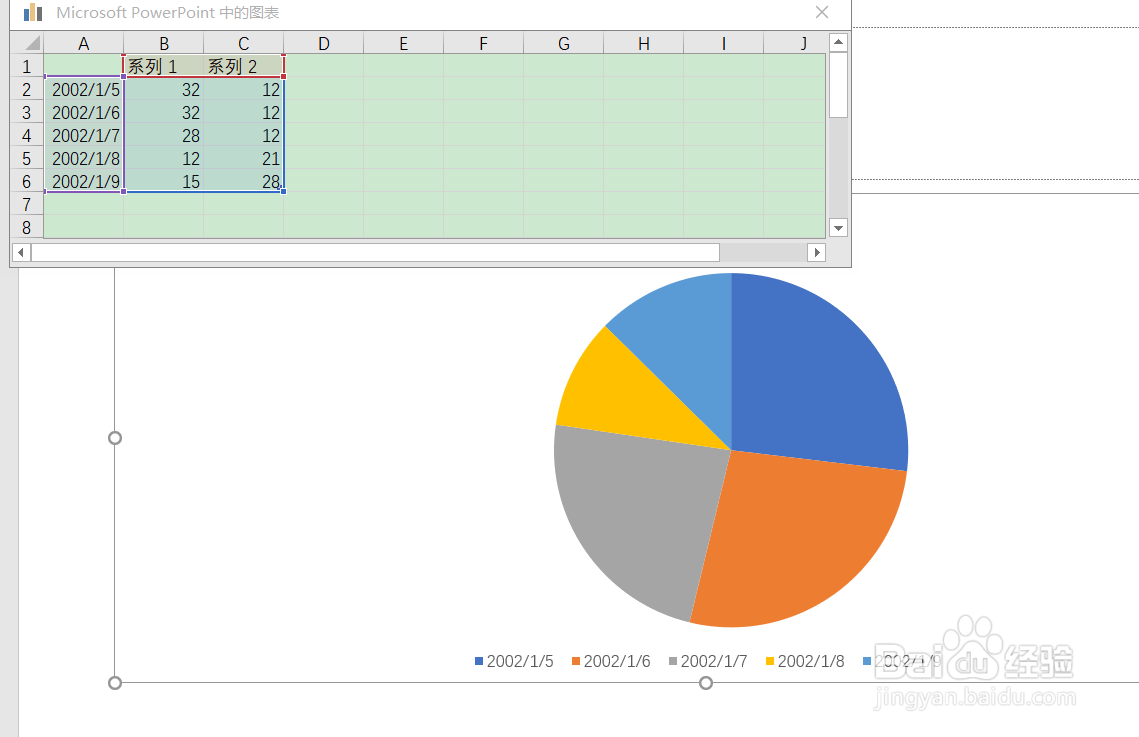Select column F header
This screenshot has width=1139, height=737.
(x=483, y=44)
